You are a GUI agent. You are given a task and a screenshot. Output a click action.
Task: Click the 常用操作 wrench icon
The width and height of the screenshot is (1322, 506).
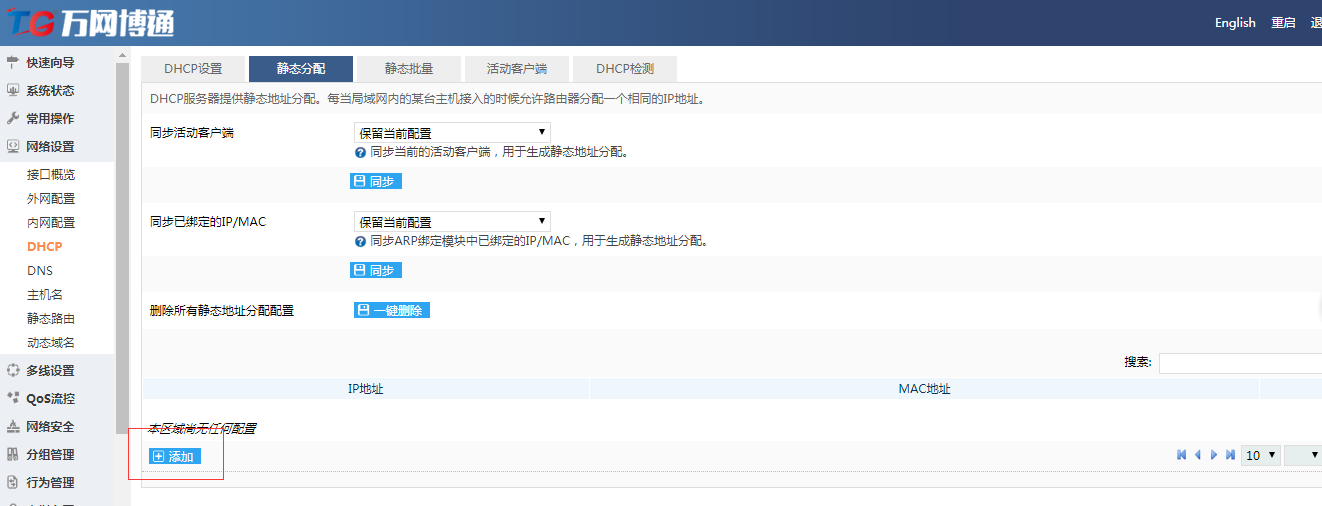coord(13,118)
